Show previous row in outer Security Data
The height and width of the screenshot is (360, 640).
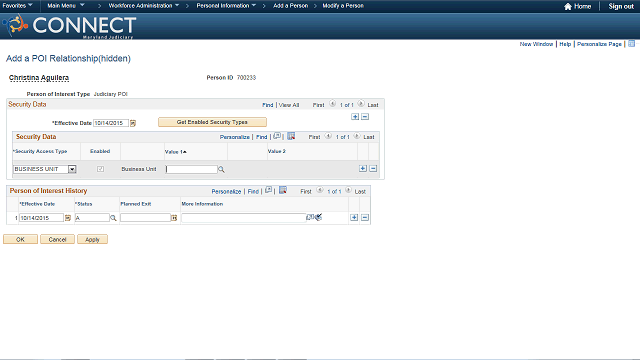pyautogui.click(x=332, y=104)
